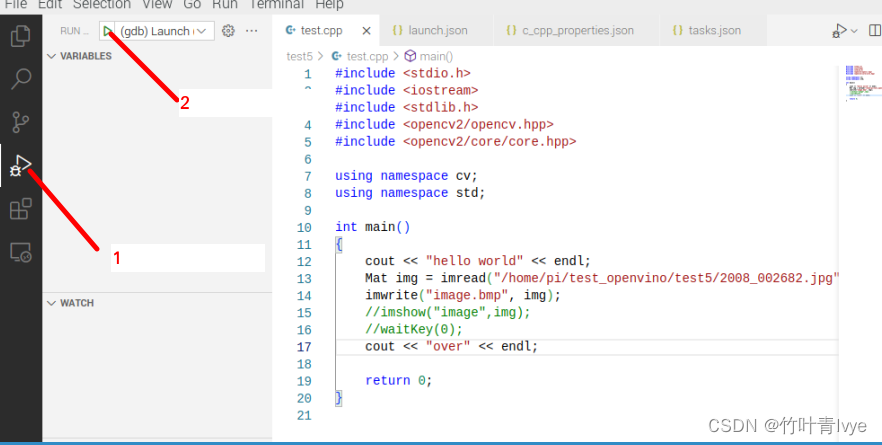Click on //waitKey(0); comment line
Screen dimensions: 882x445
point(413,329)
